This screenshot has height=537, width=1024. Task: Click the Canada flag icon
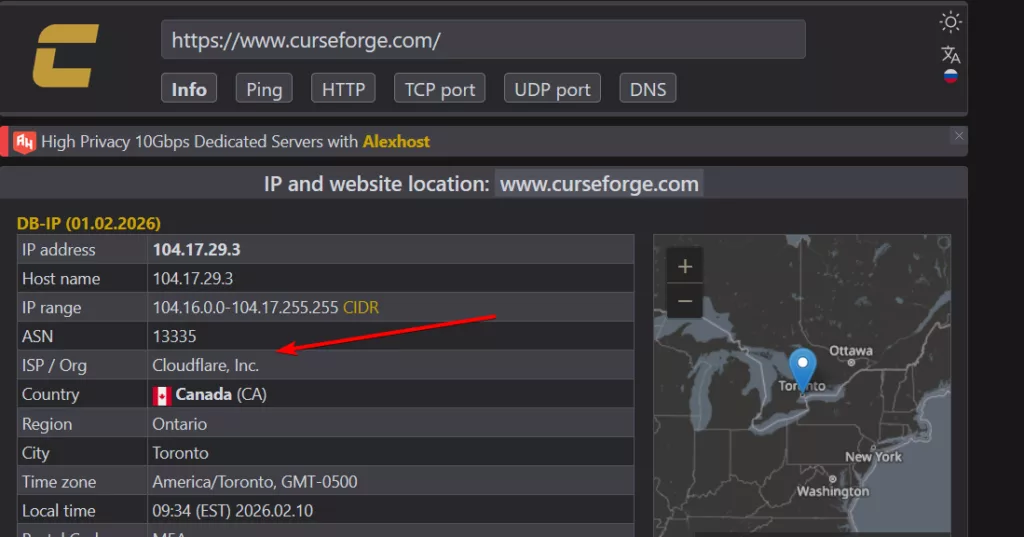[162, 395]
